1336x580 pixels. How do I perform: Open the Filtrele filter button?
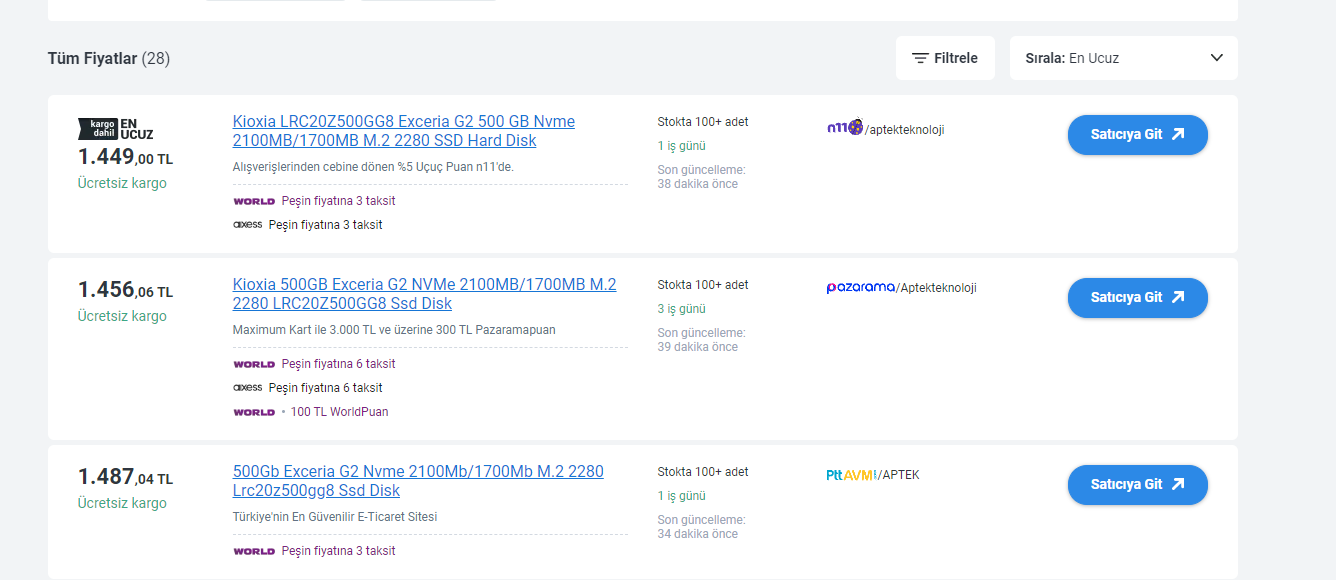tap(945, 58)
